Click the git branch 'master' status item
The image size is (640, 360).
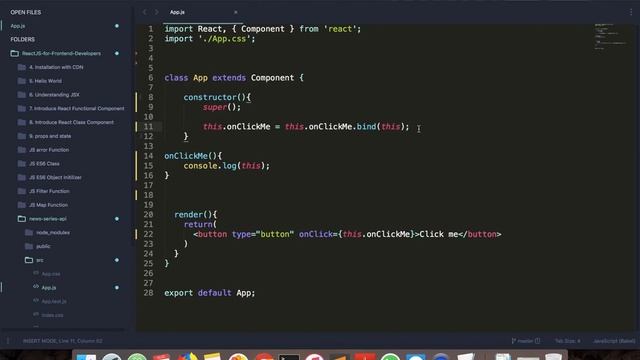526,341
